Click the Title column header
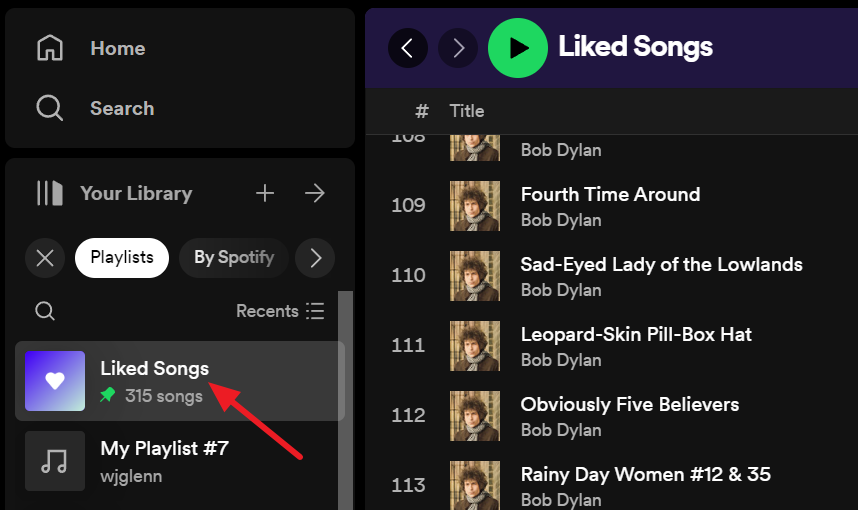Image resolution: width=858 pixels, height=510 pixels. click(x=467, y=111)
